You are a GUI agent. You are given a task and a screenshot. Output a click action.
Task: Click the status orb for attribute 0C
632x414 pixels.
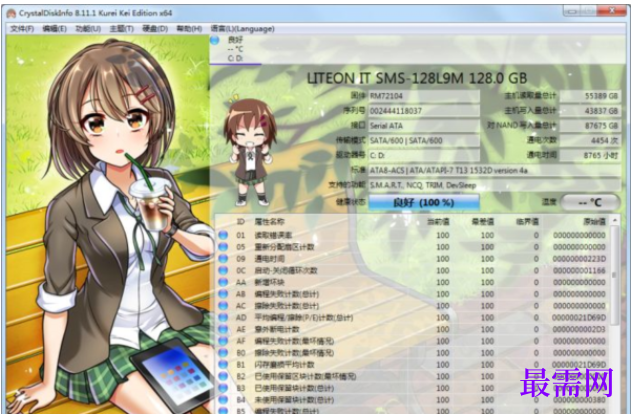(223, 270)
